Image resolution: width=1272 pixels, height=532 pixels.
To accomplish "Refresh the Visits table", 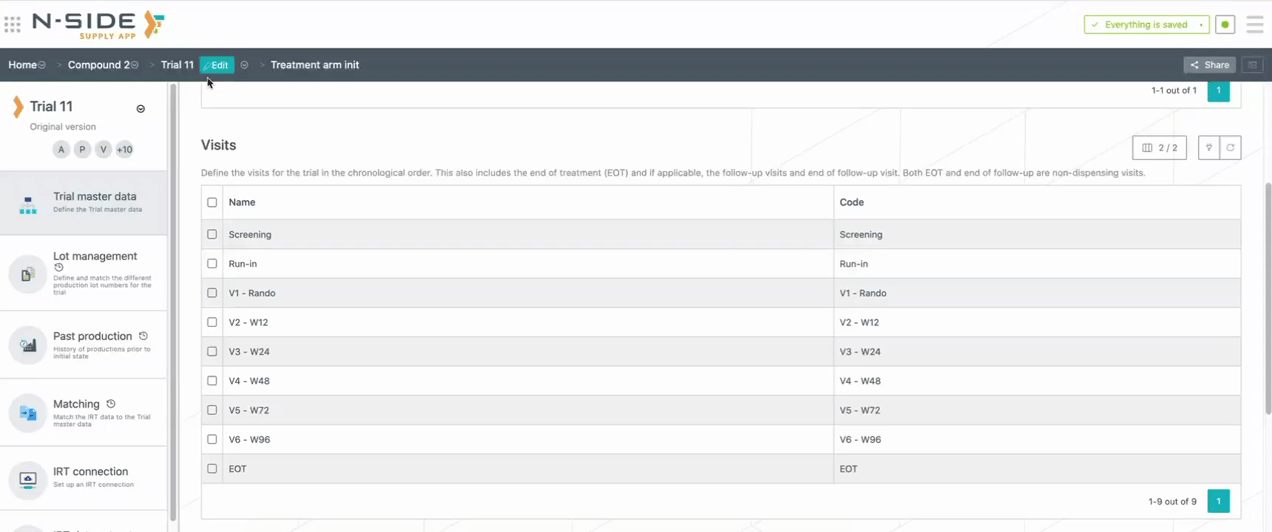I will click(1230, 148).
